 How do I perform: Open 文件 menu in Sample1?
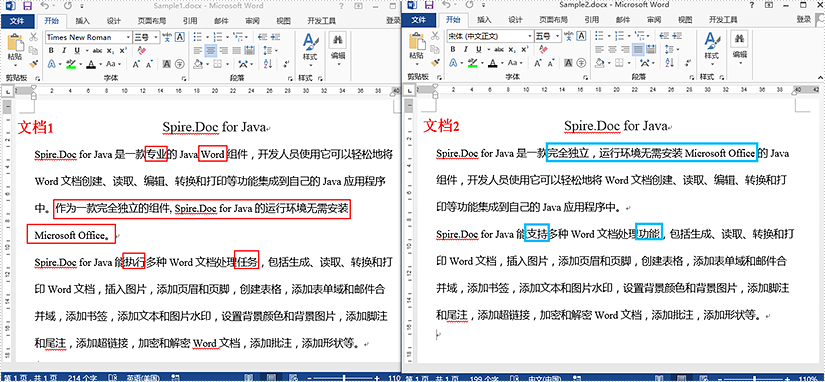point(17,21)
